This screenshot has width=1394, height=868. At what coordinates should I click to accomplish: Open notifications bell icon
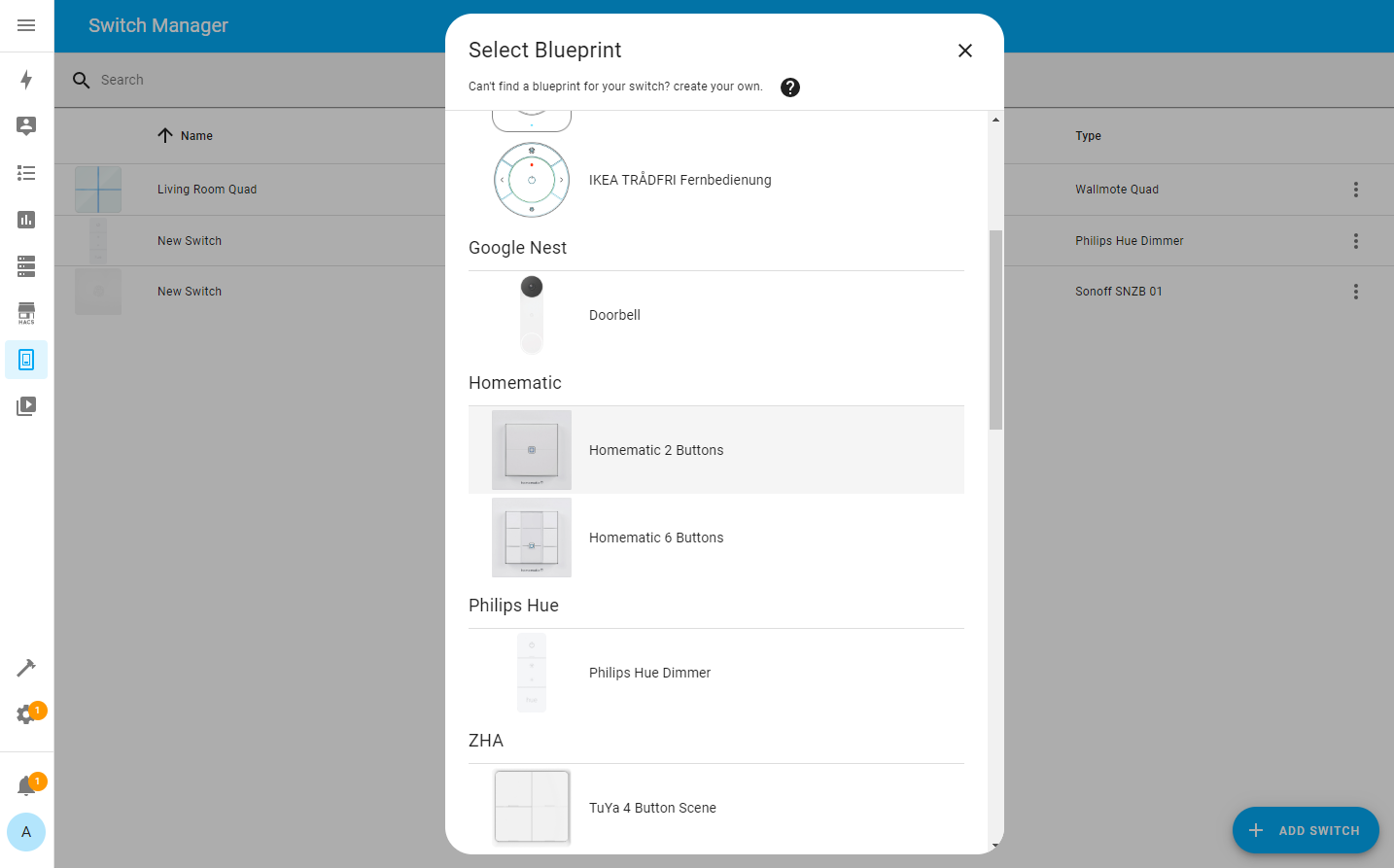point(26,785)
